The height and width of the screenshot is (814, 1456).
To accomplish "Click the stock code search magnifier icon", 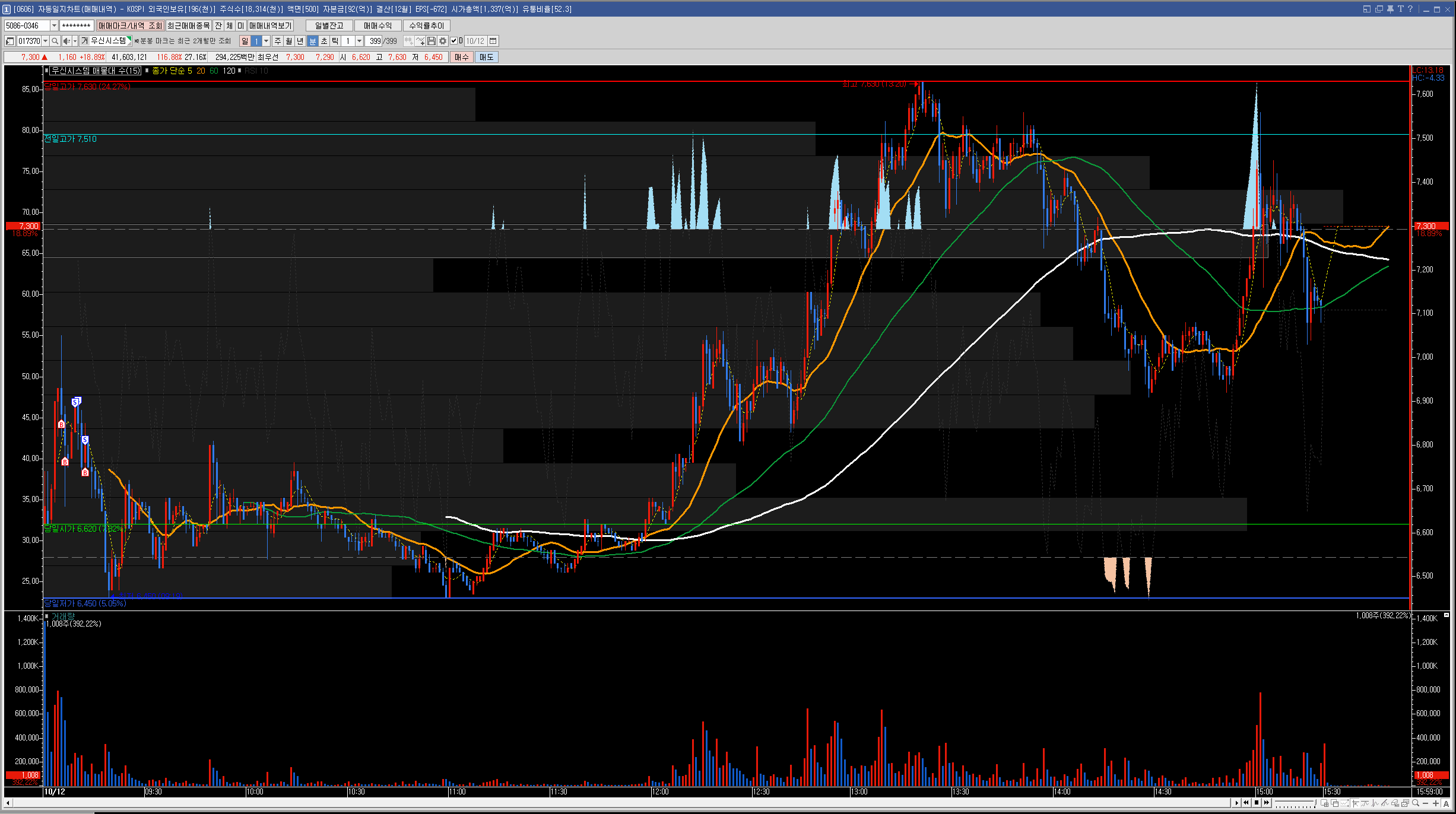I will 55,41.
